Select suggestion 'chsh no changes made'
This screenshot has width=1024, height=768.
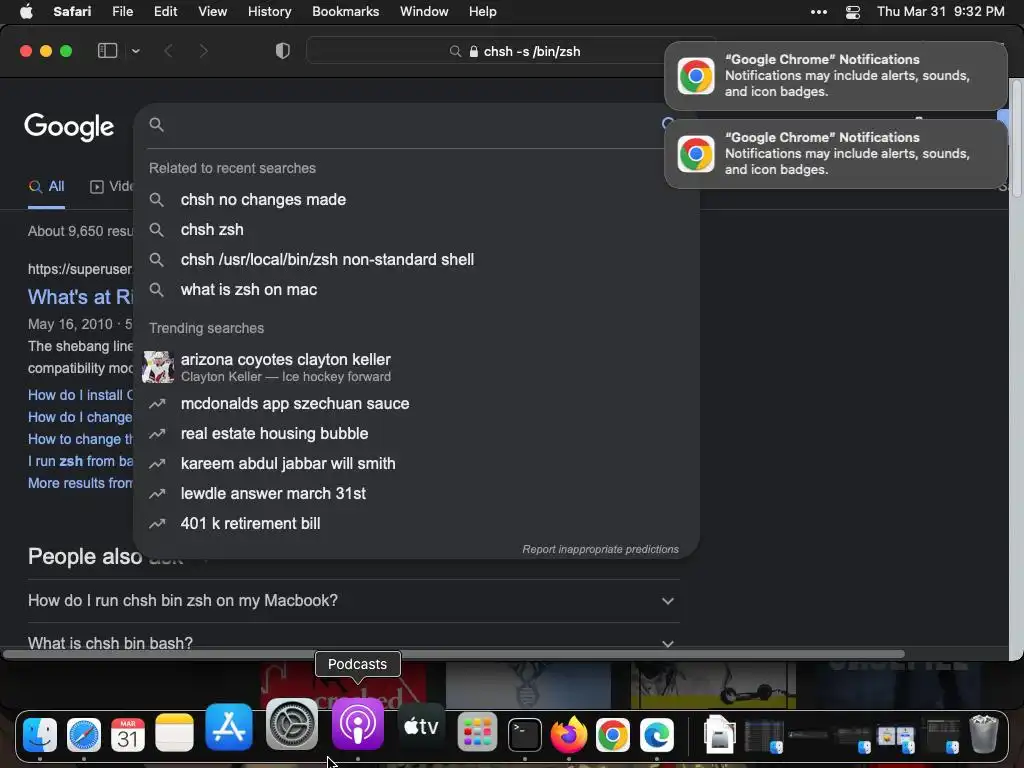coord(415,200)
